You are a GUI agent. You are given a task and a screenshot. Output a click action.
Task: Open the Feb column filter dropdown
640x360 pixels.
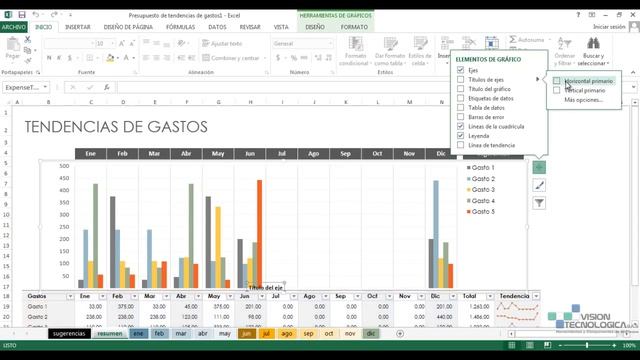coord(134,296)
